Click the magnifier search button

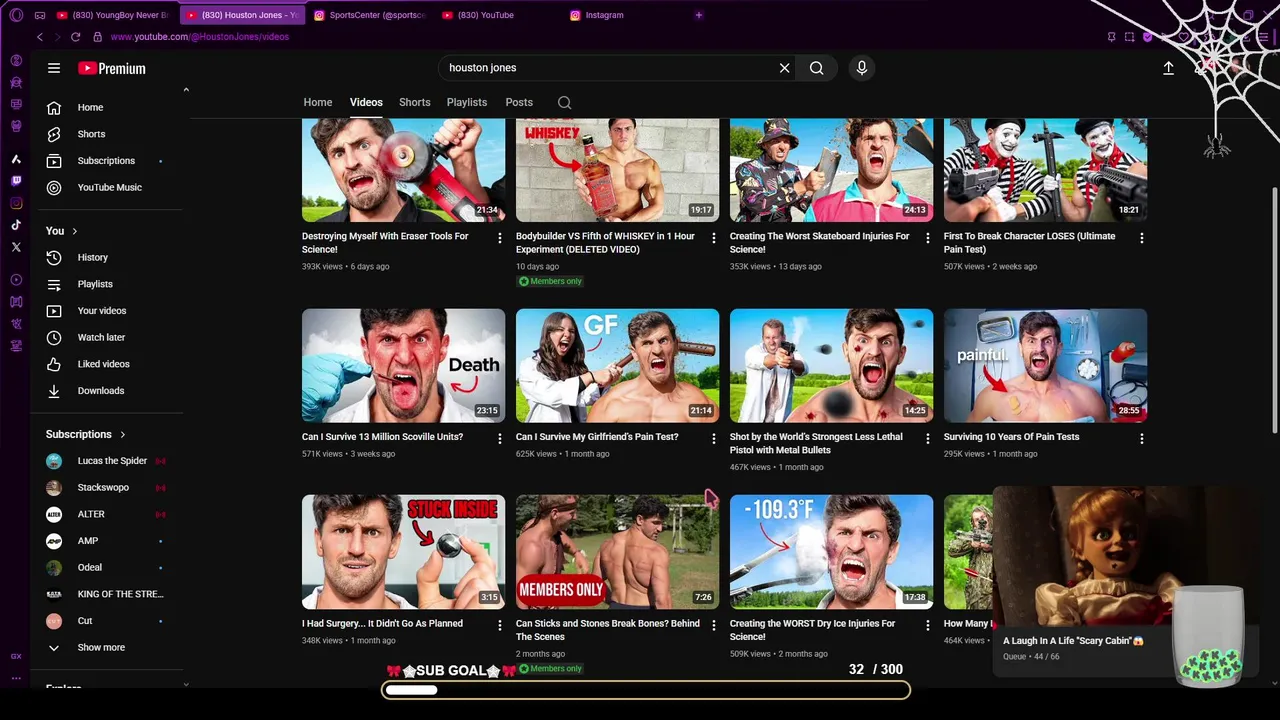pos(817,68)
